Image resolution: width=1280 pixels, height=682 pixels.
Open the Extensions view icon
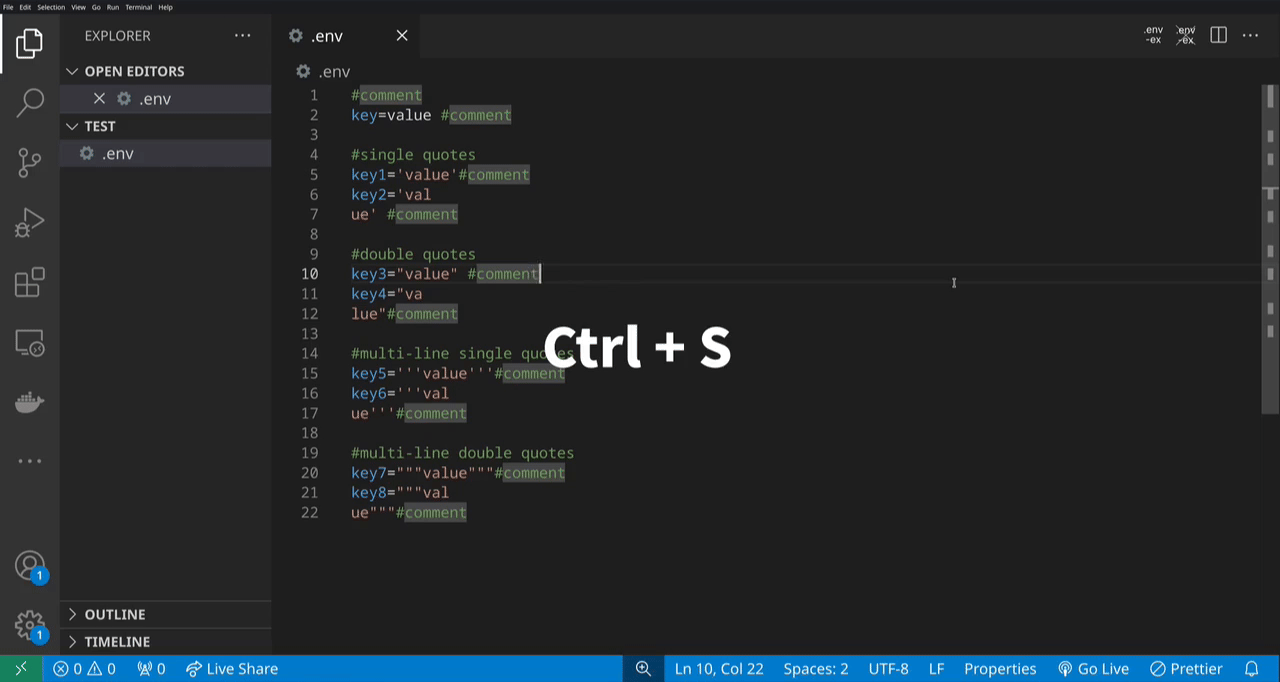tap(30, 282)
